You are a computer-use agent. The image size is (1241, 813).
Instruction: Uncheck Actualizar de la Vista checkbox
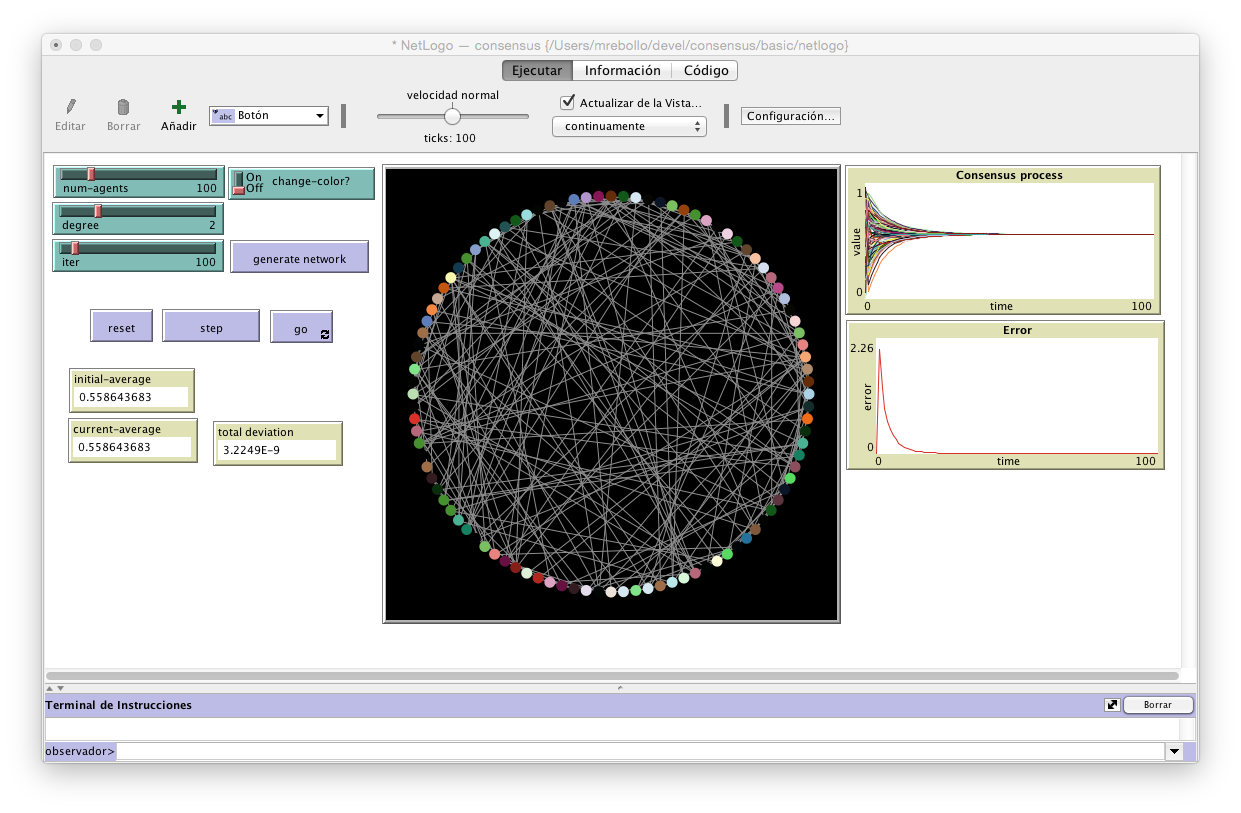(x=568, y=102)
